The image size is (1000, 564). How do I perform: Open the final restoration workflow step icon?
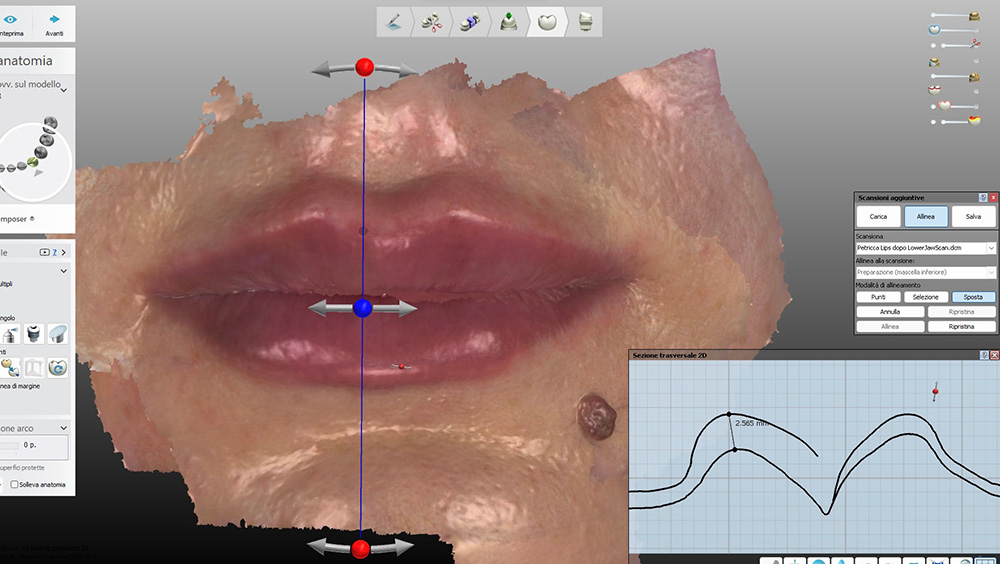[x=586, y=21]
